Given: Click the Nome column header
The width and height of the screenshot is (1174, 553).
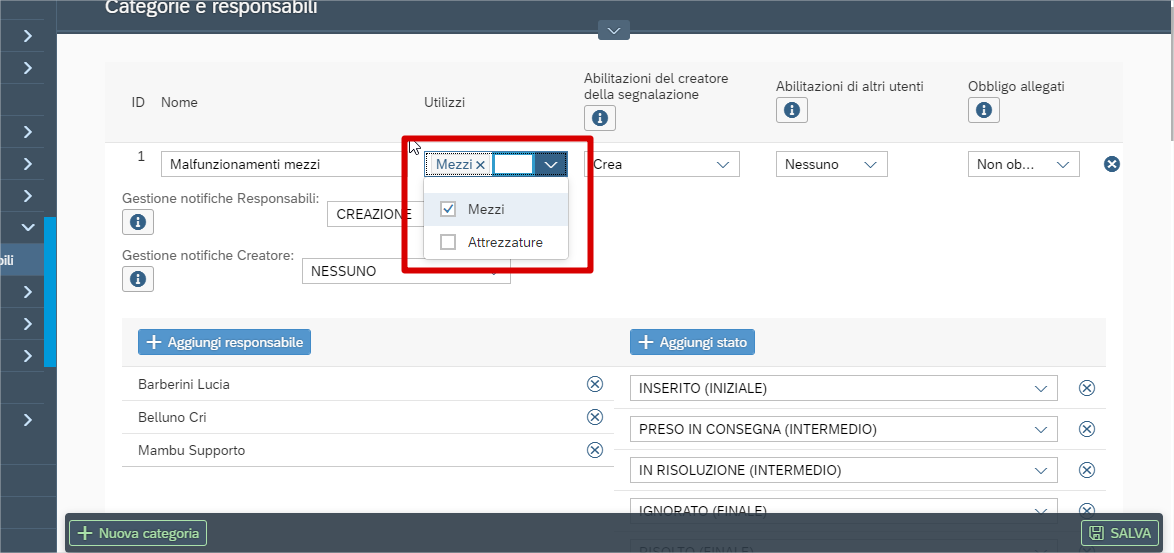Looking at the screenshot, I should click(x=179, y=103).
